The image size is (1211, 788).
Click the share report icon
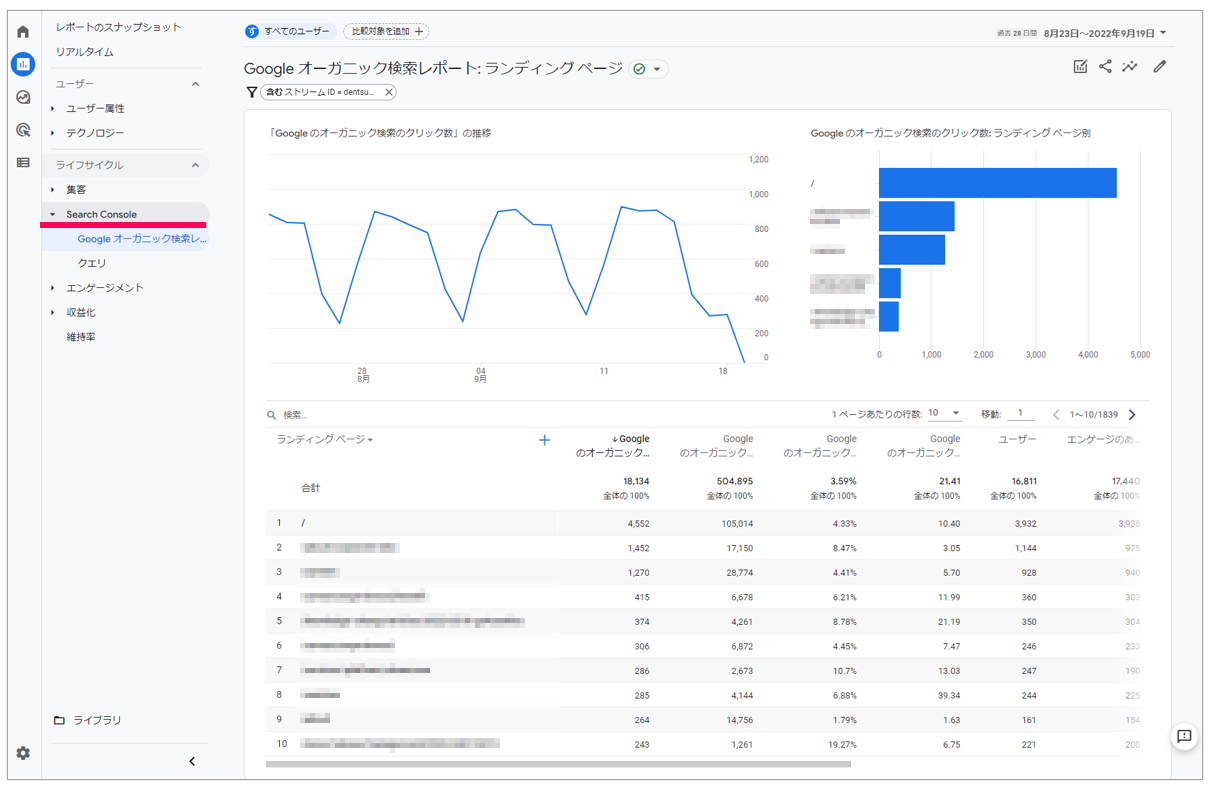click(x=1105, y=67)
